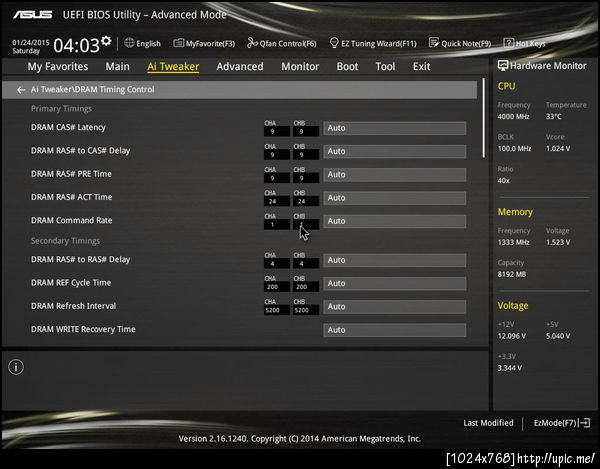The width and height of the screenshot is (600, 469).
Task: Click CHA value 200 for REF Cycle Time
Action: (277, 287)
